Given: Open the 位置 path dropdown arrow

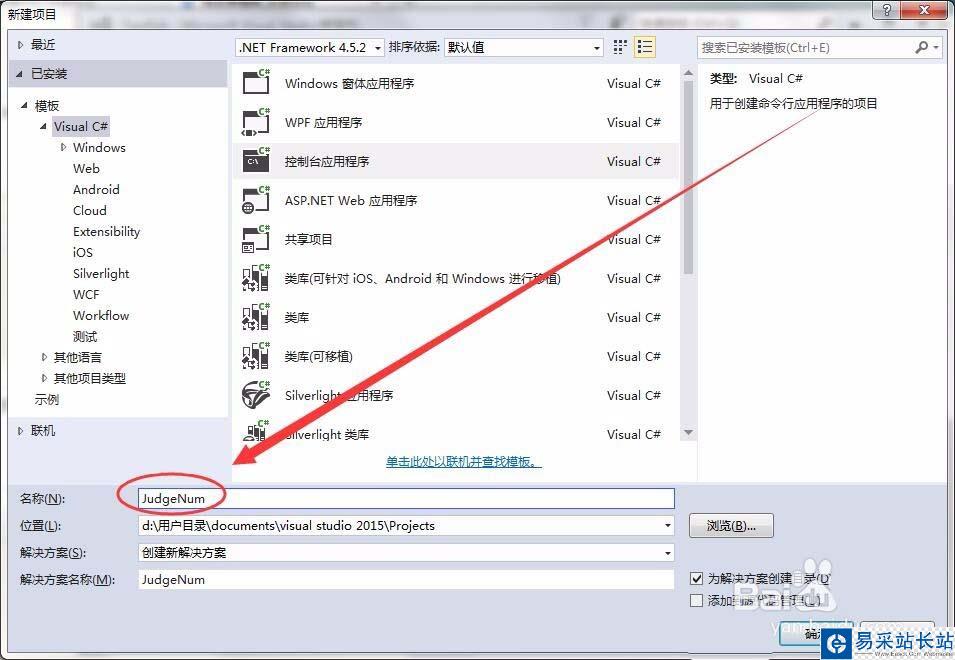Looking at the screenshot, I should pos(668,525).
